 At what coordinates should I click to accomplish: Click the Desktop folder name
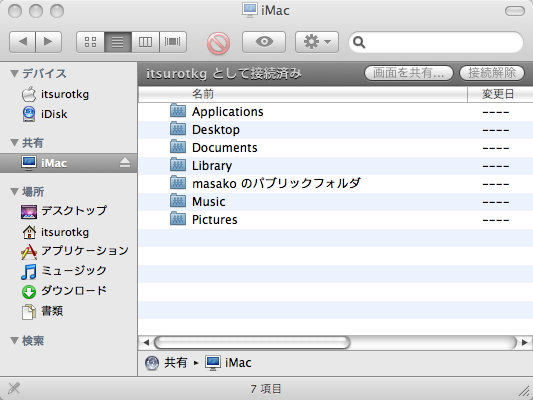216,130
